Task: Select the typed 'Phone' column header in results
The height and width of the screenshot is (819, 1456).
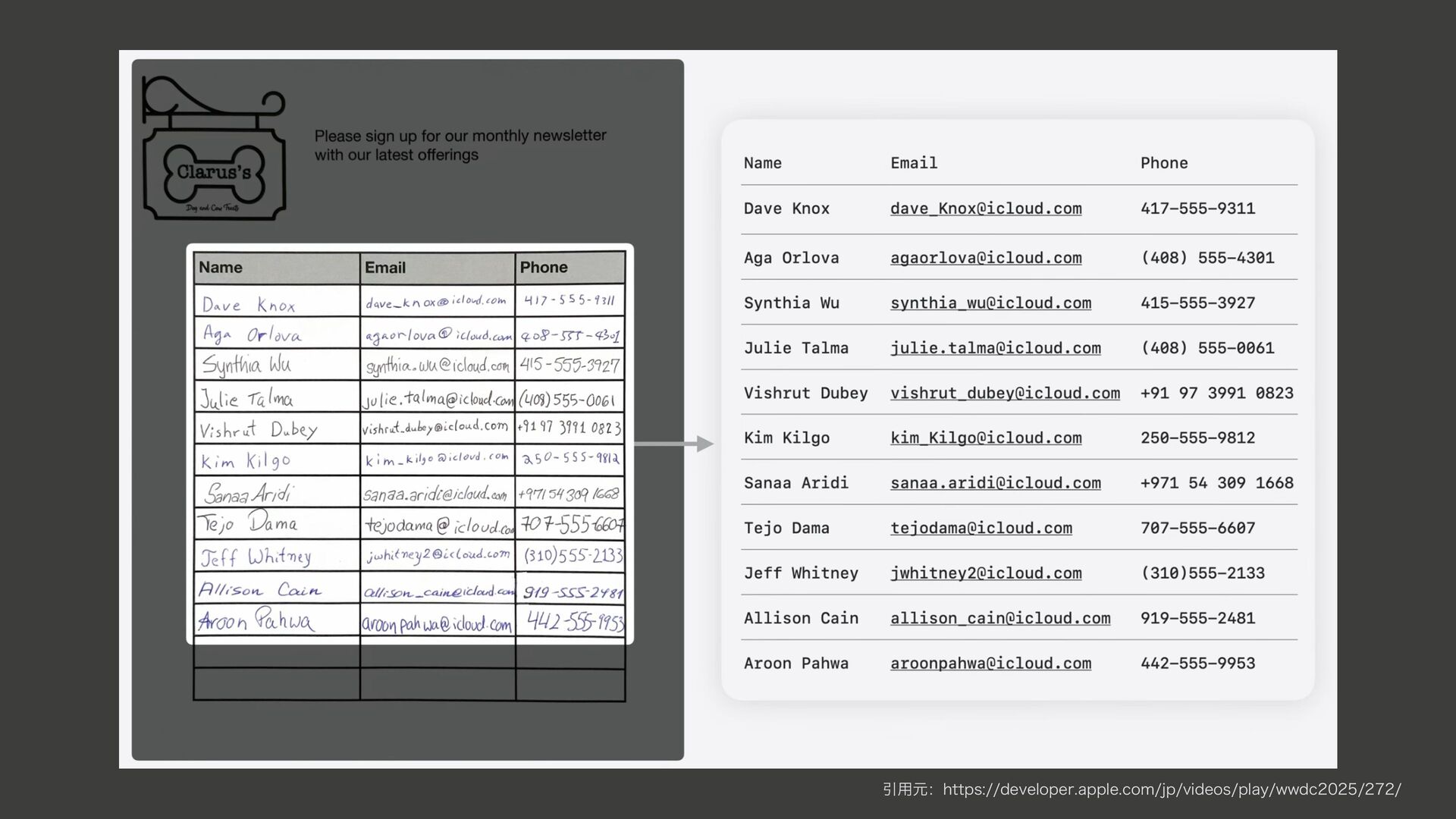Action: coord(1164,163)
